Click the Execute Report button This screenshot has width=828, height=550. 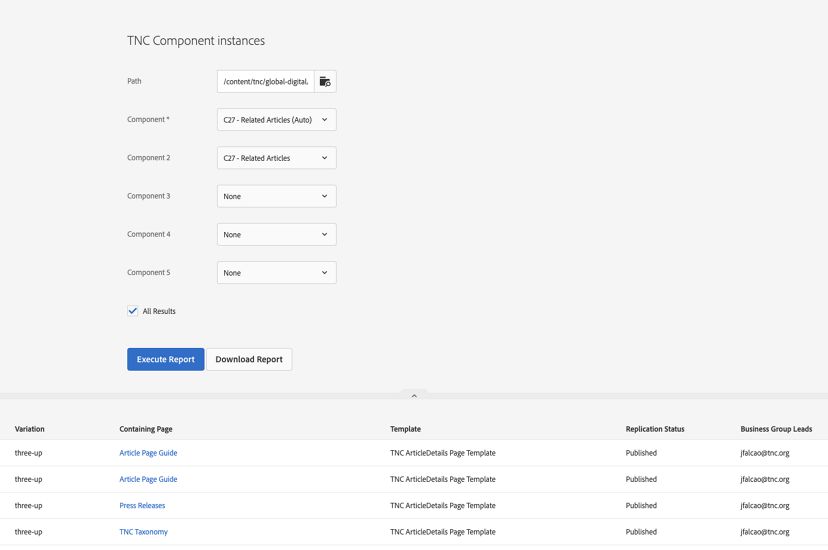pyautogui.click(x=166, y=359)
